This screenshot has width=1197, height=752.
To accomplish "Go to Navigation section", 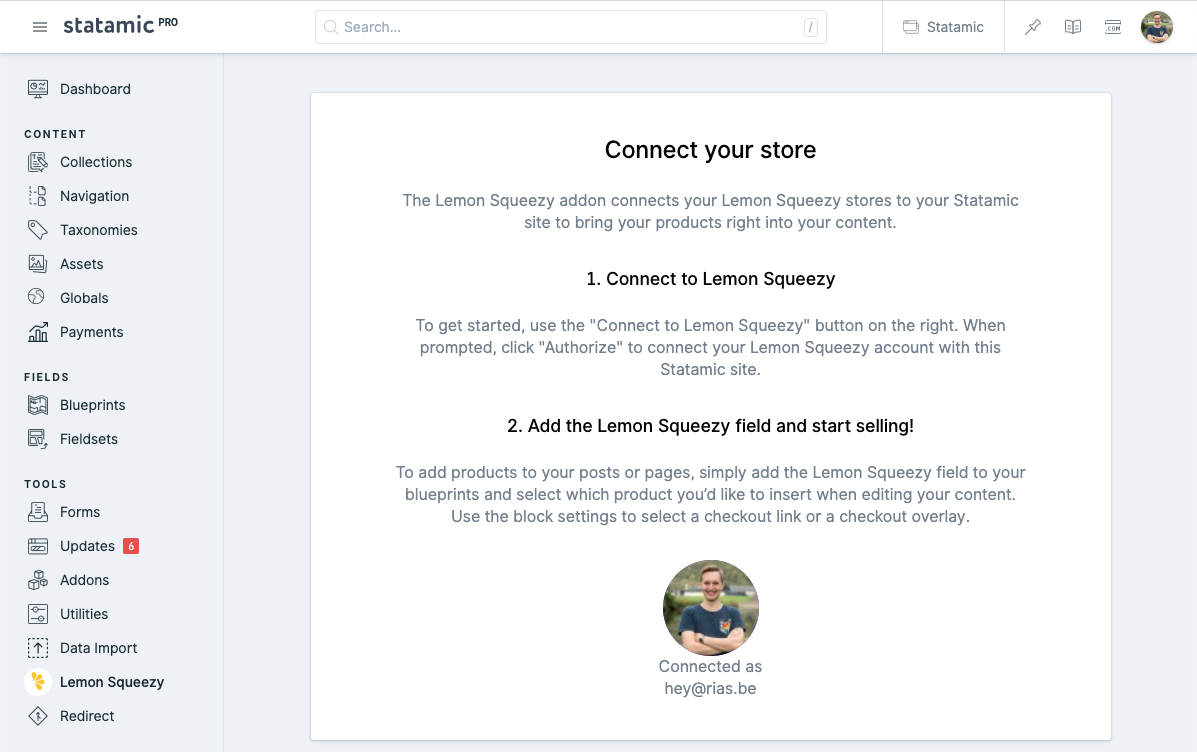I will [94, 196].
